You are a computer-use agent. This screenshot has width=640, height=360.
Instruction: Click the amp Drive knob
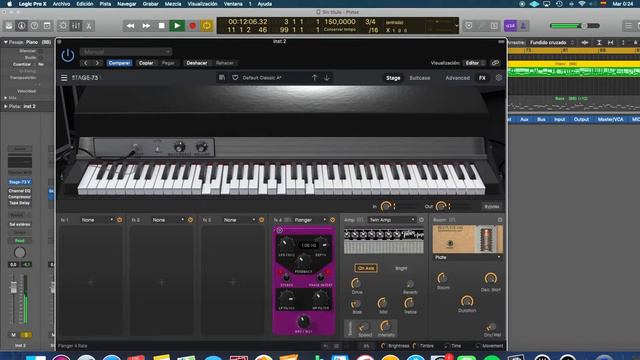pyautogui.click(x=356, y=283)
